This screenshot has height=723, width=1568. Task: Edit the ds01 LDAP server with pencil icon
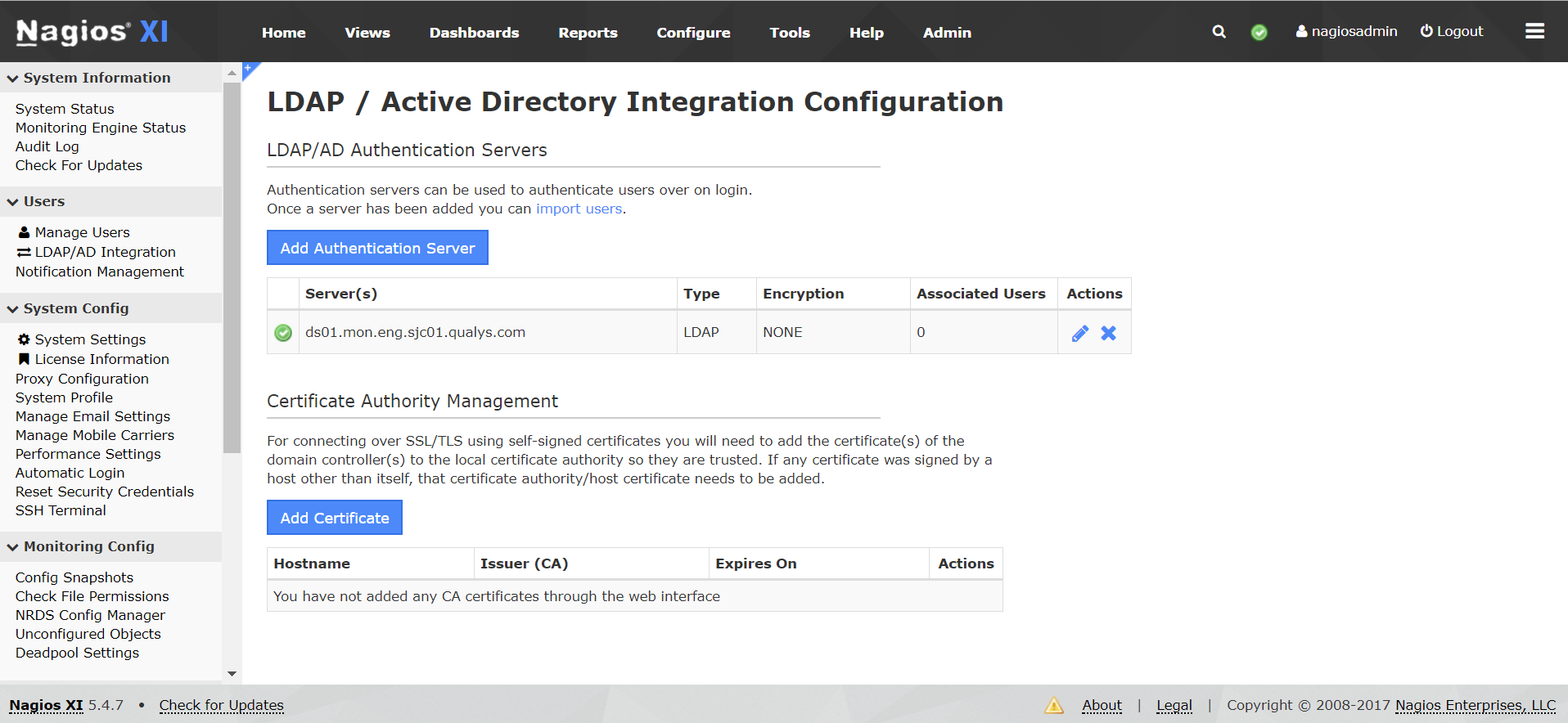pyautogui.click(x=1079, y=333)
